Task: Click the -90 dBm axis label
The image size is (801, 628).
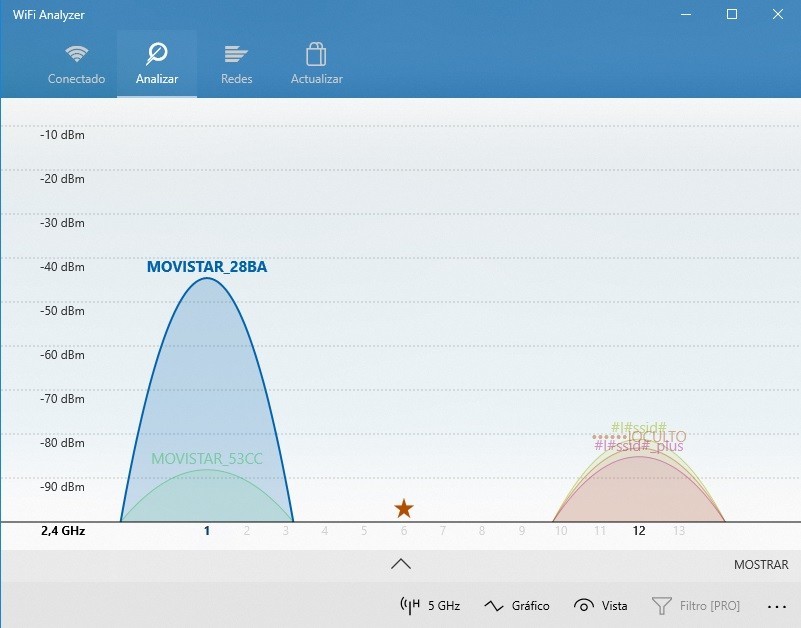Action: pos(62,487)
